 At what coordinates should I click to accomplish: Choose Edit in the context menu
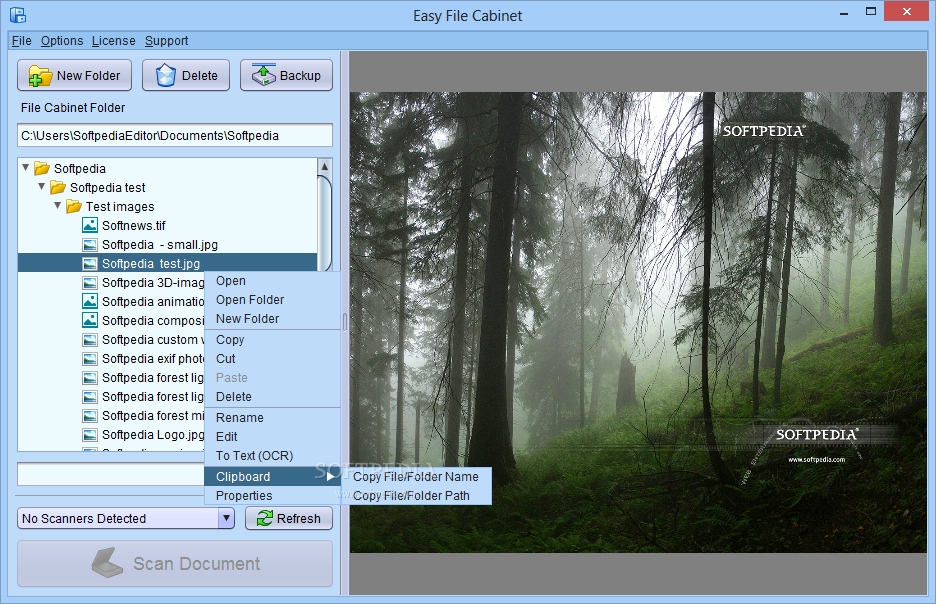(272, 437)
